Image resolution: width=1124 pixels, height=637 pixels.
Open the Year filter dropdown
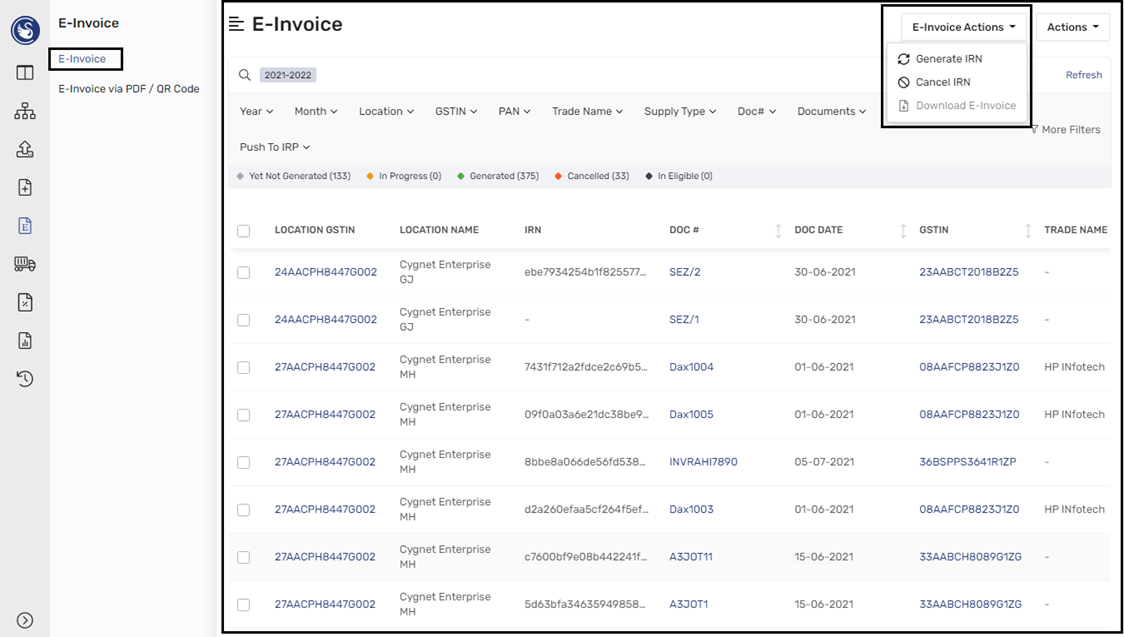[x=256, y=111]
